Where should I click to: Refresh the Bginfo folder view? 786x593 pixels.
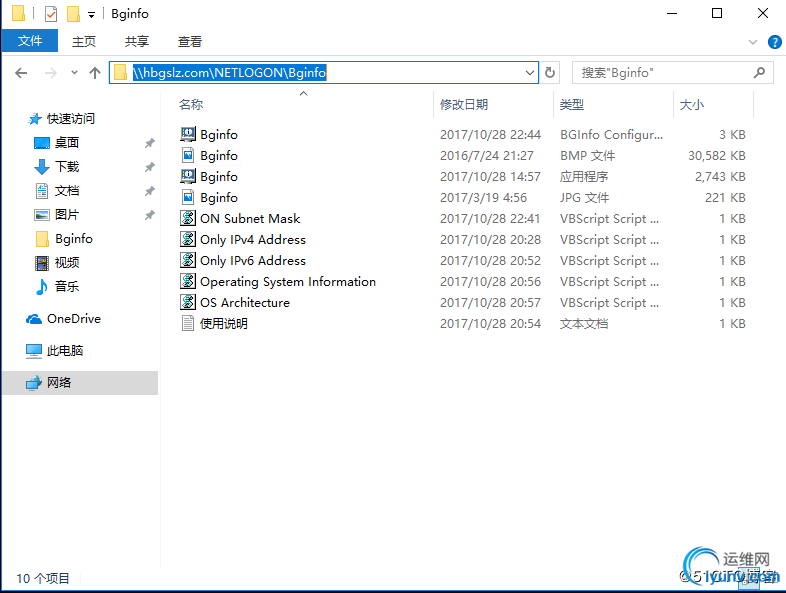coord(550,73)
